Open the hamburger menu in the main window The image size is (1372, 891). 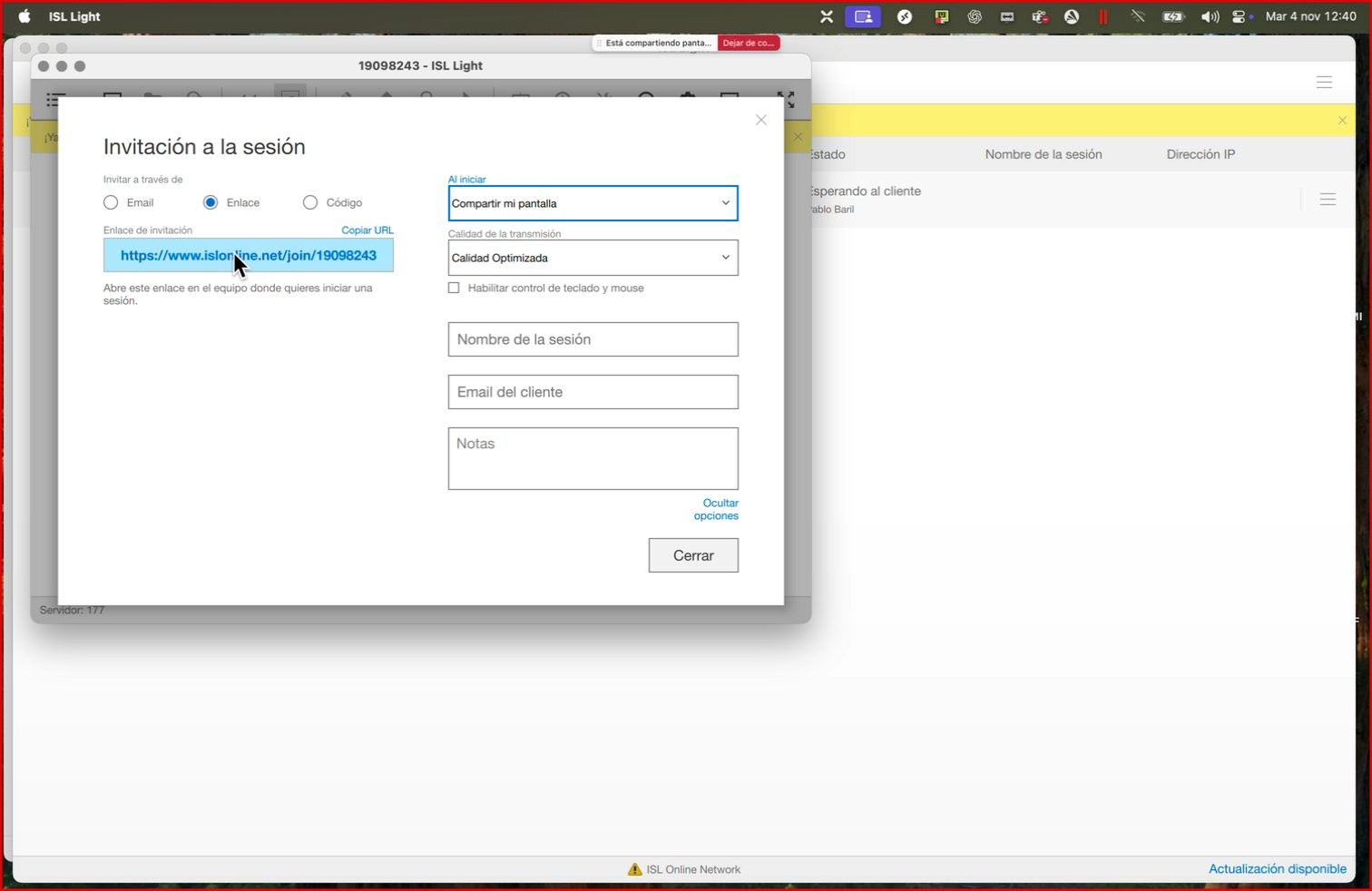point(1324,83)
